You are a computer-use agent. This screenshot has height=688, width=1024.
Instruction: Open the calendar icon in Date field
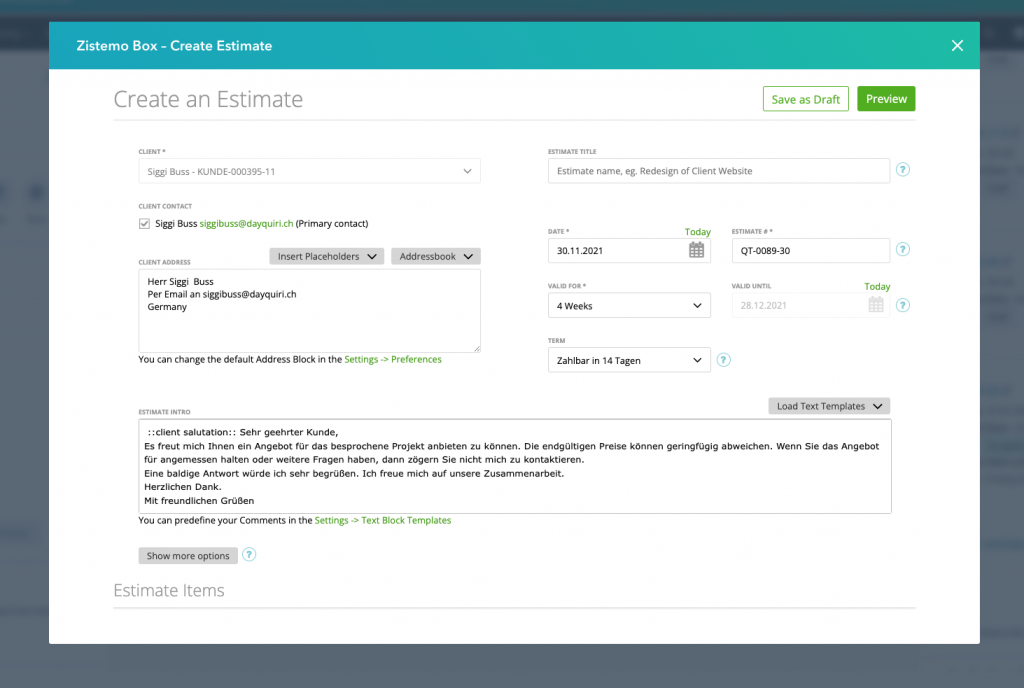tap(696, 250)
